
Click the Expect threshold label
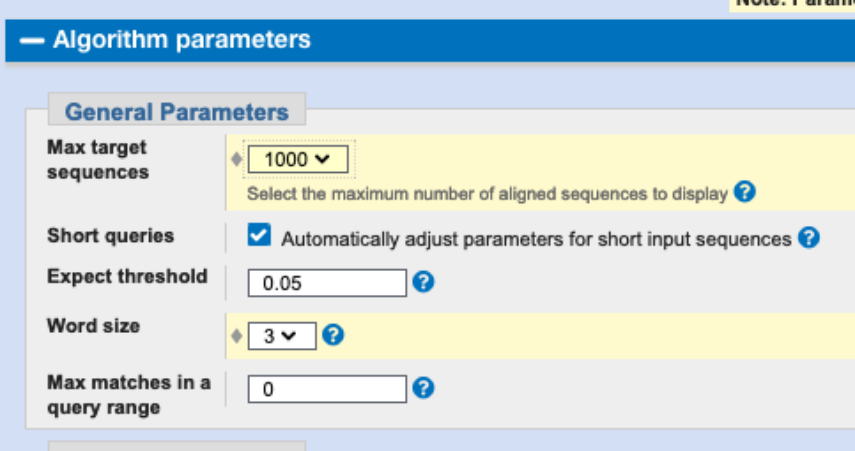(x=127, y=276)
